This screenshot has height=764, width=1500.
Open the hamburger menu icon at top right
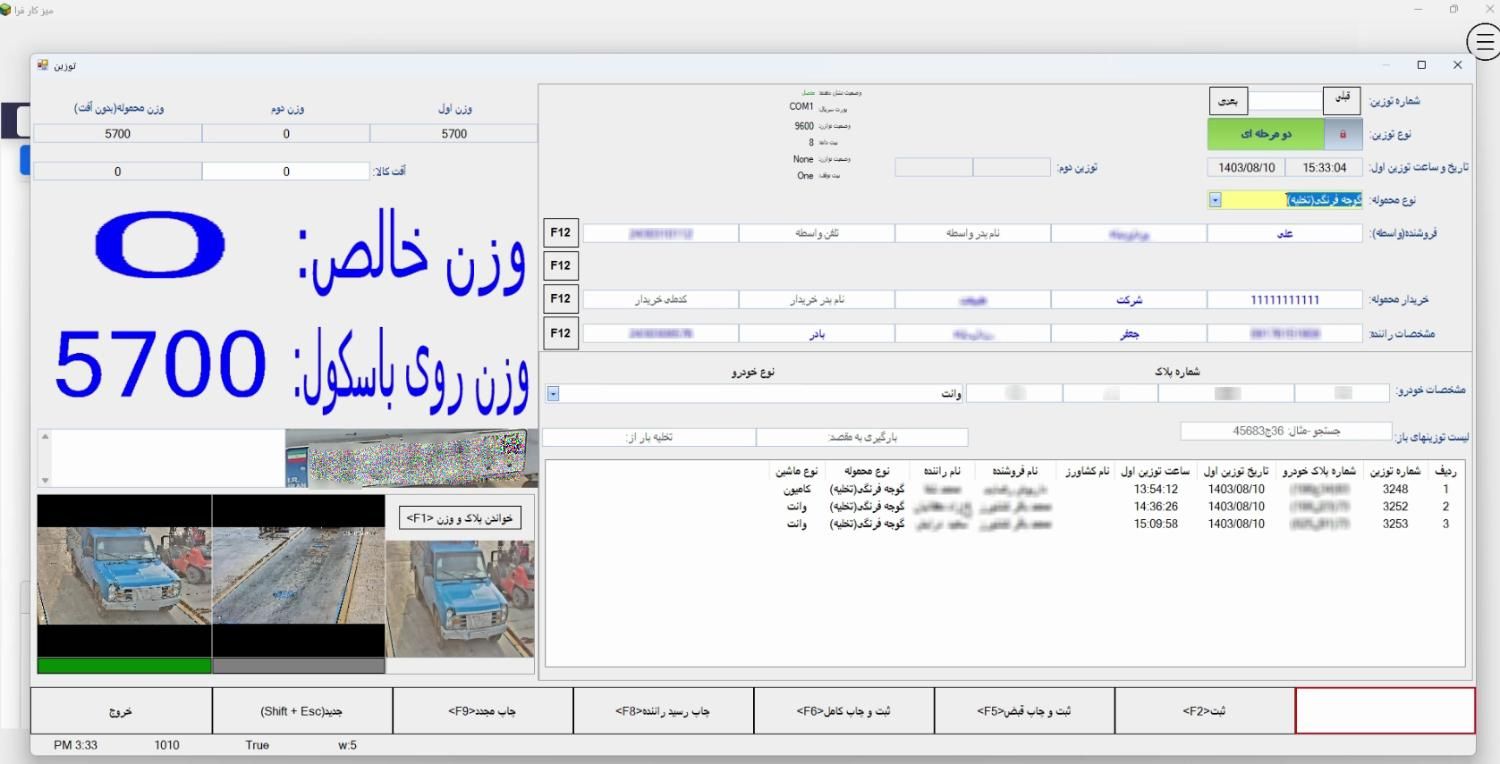tap(1484, 42)
